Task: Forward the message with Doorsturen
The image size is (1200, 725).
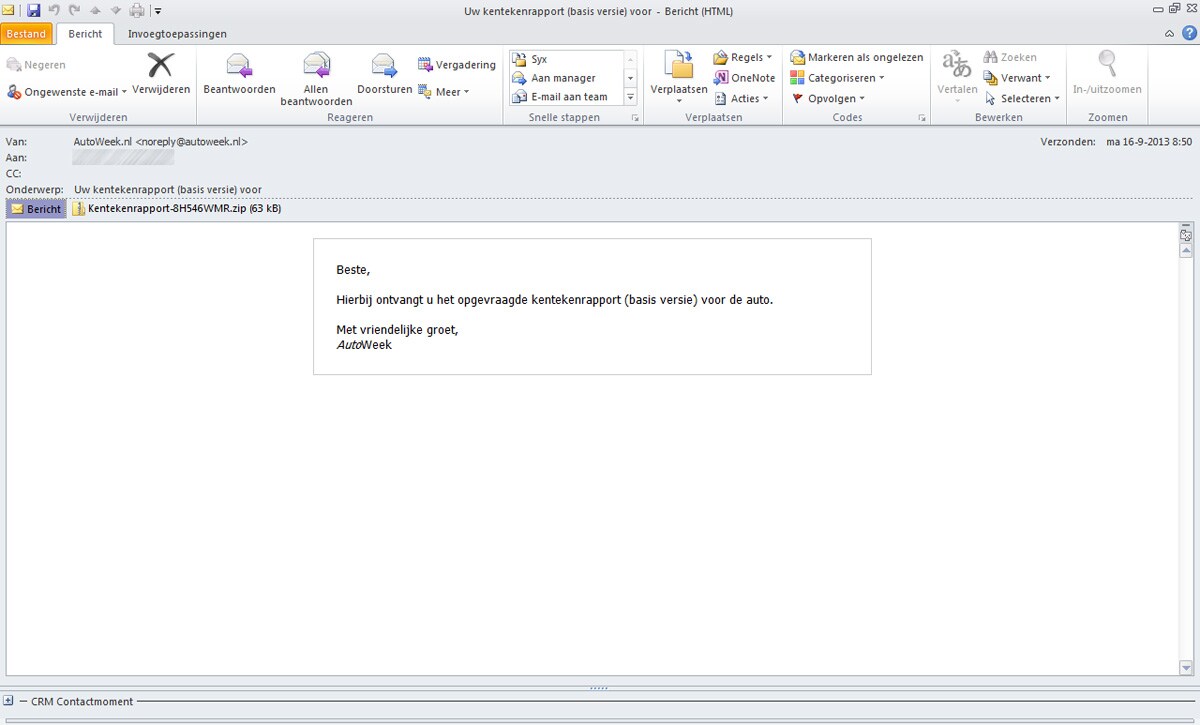Action: click(x=384, y=66)
